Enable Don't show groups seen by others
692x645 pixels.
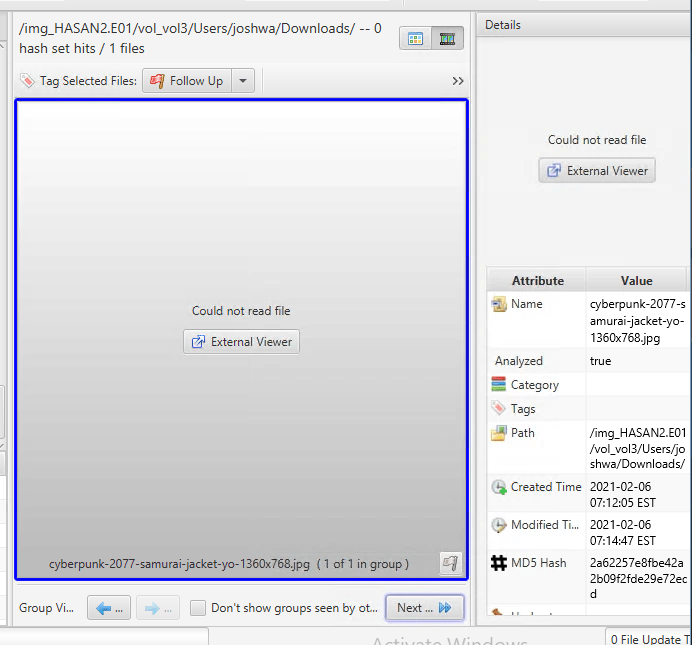198,608
